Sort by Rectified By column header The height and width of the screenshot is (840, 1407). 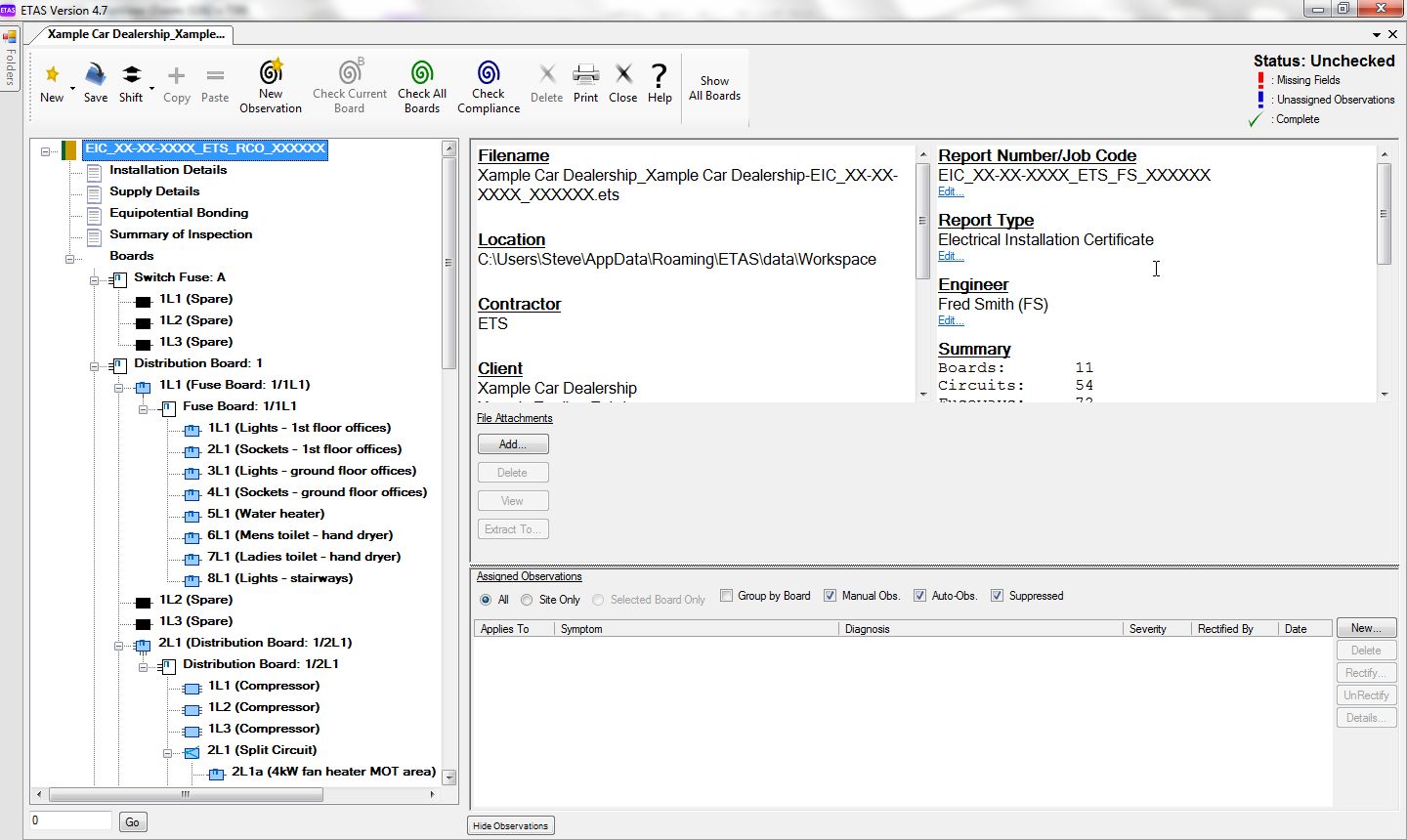pyautogui.click(x=1235, y=629)
